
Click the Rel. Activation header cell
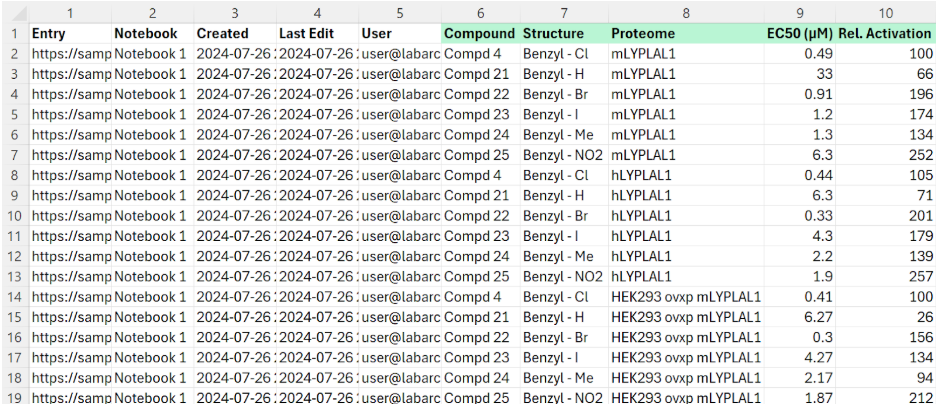tap(886, 33)
